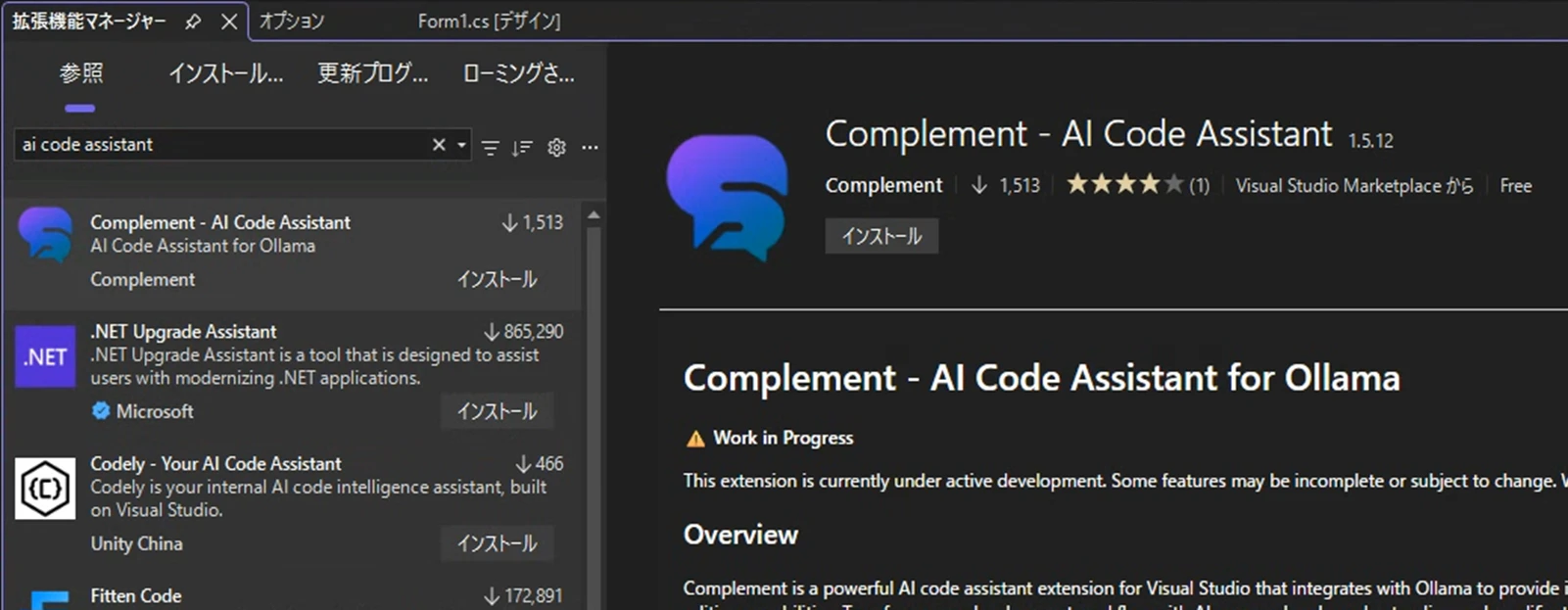Image resolution: width=1568 pixels, height=610 pixels.
Task: Open the sort order icon
Action: coord(522,148)
